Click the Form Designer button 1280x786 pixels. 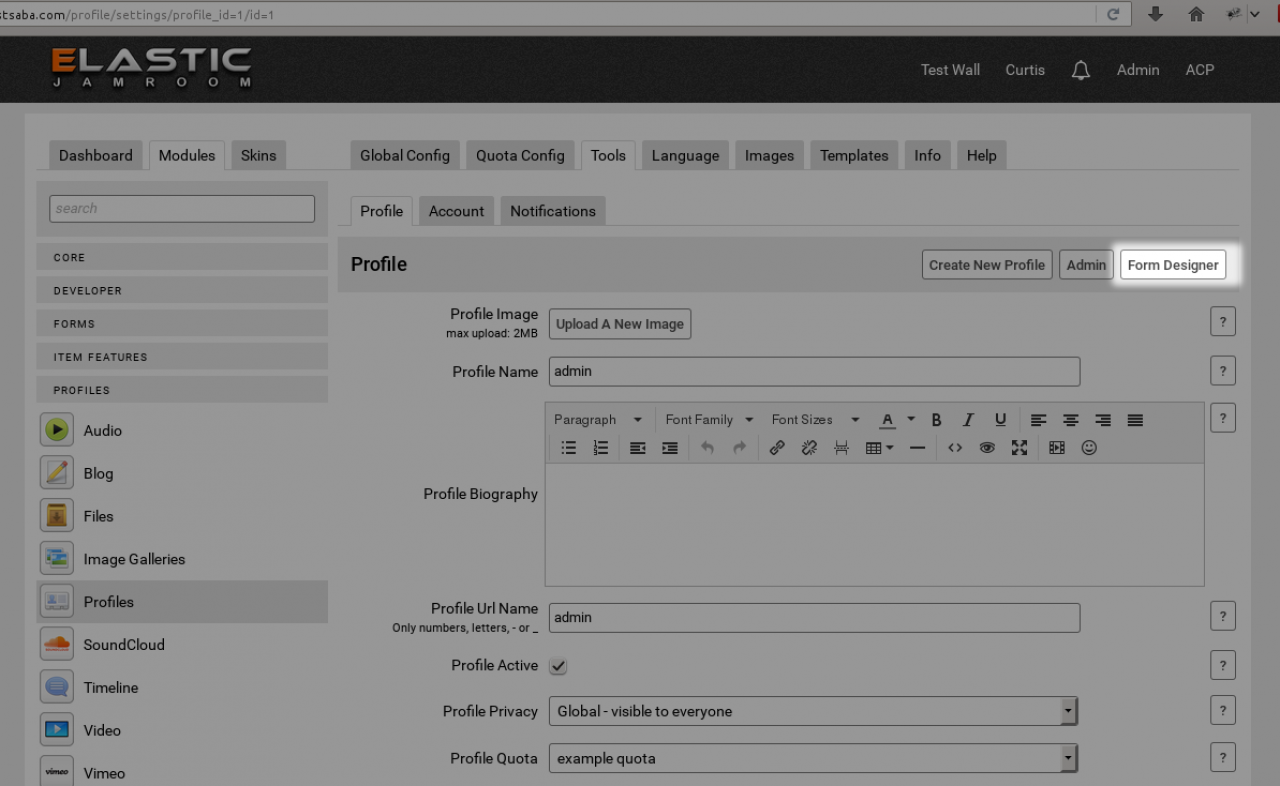click(x=1172, y=265)
